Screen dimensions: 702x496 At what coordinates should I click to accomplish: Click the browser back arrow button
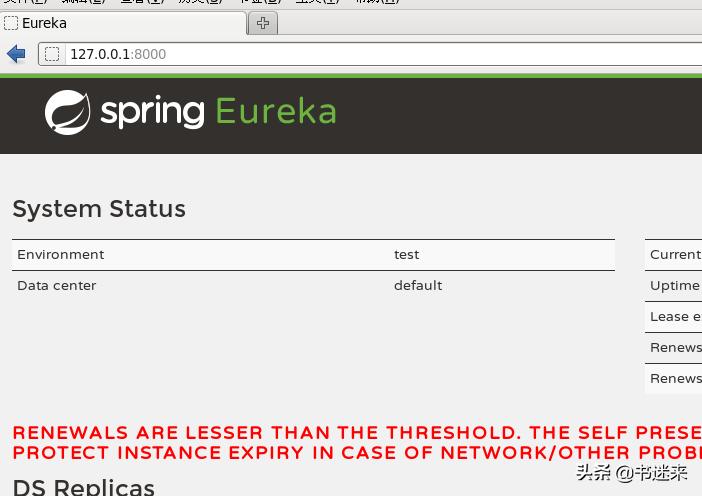pyautogui.click(x=17, y=54)
